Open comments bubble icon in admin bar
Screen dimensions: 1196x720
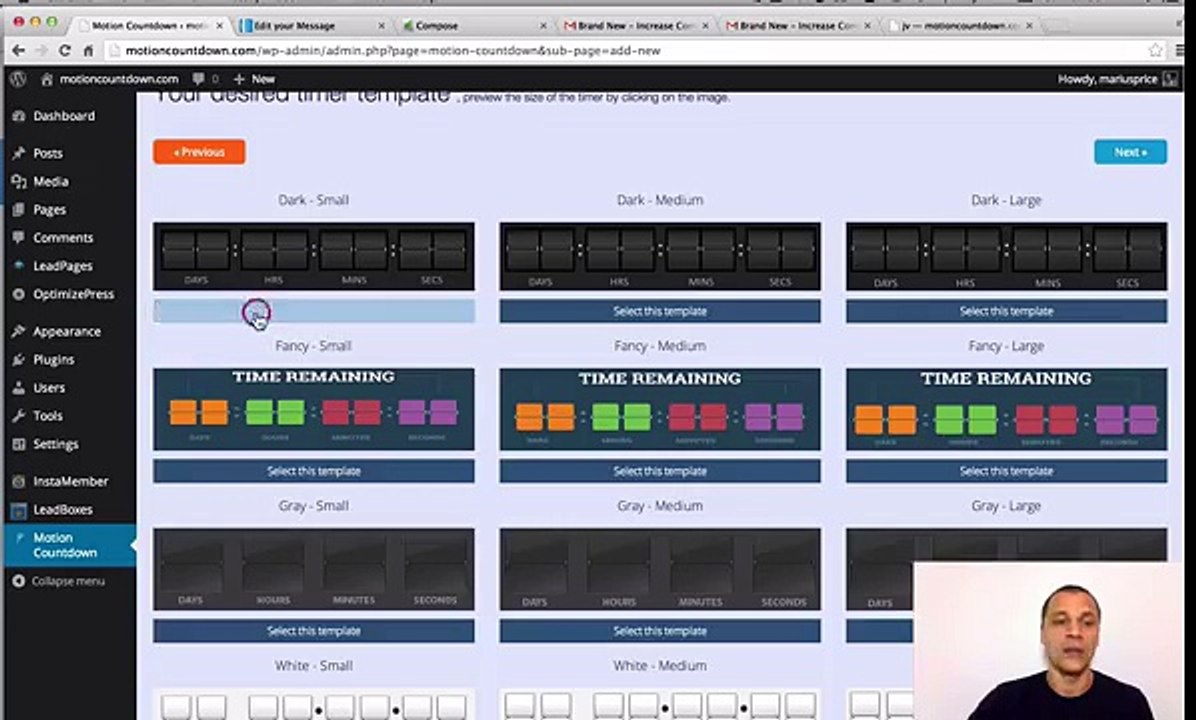199,79
